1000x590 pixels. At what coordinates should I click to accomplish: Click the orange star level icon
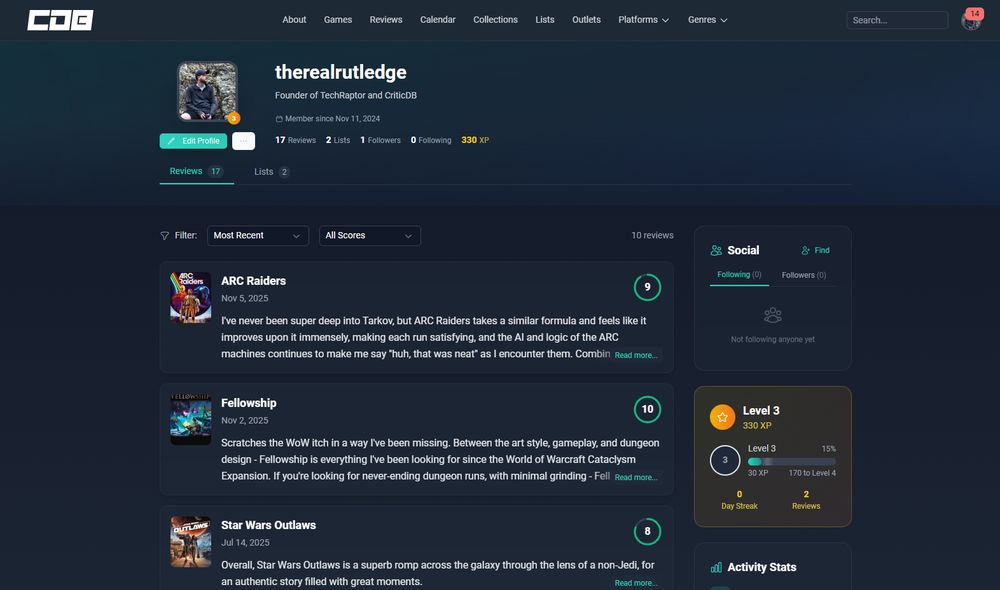click(x=723, y=417)
